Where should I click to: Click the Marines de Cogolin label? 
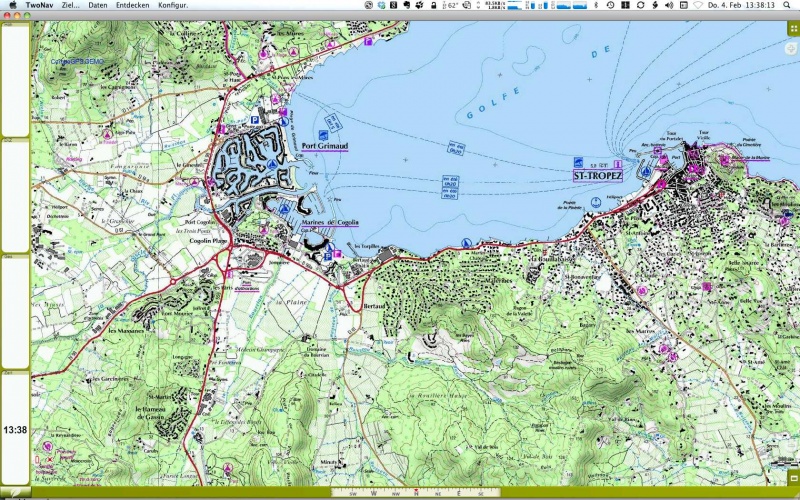click(x=330, y=223)
